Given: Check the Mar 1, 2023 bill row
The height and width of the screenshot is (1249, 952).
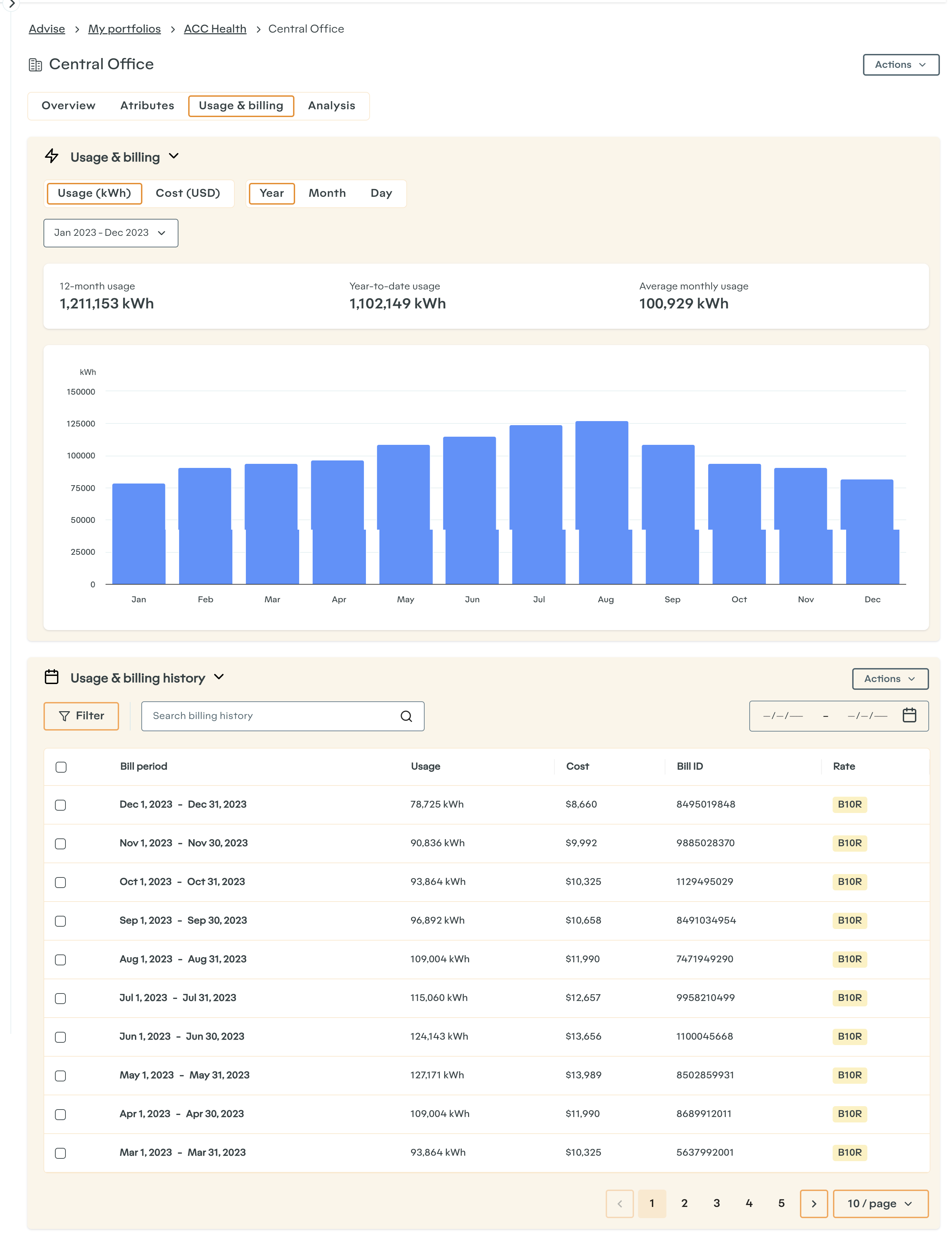Looking at the screenshot, I should [61, 1153].
